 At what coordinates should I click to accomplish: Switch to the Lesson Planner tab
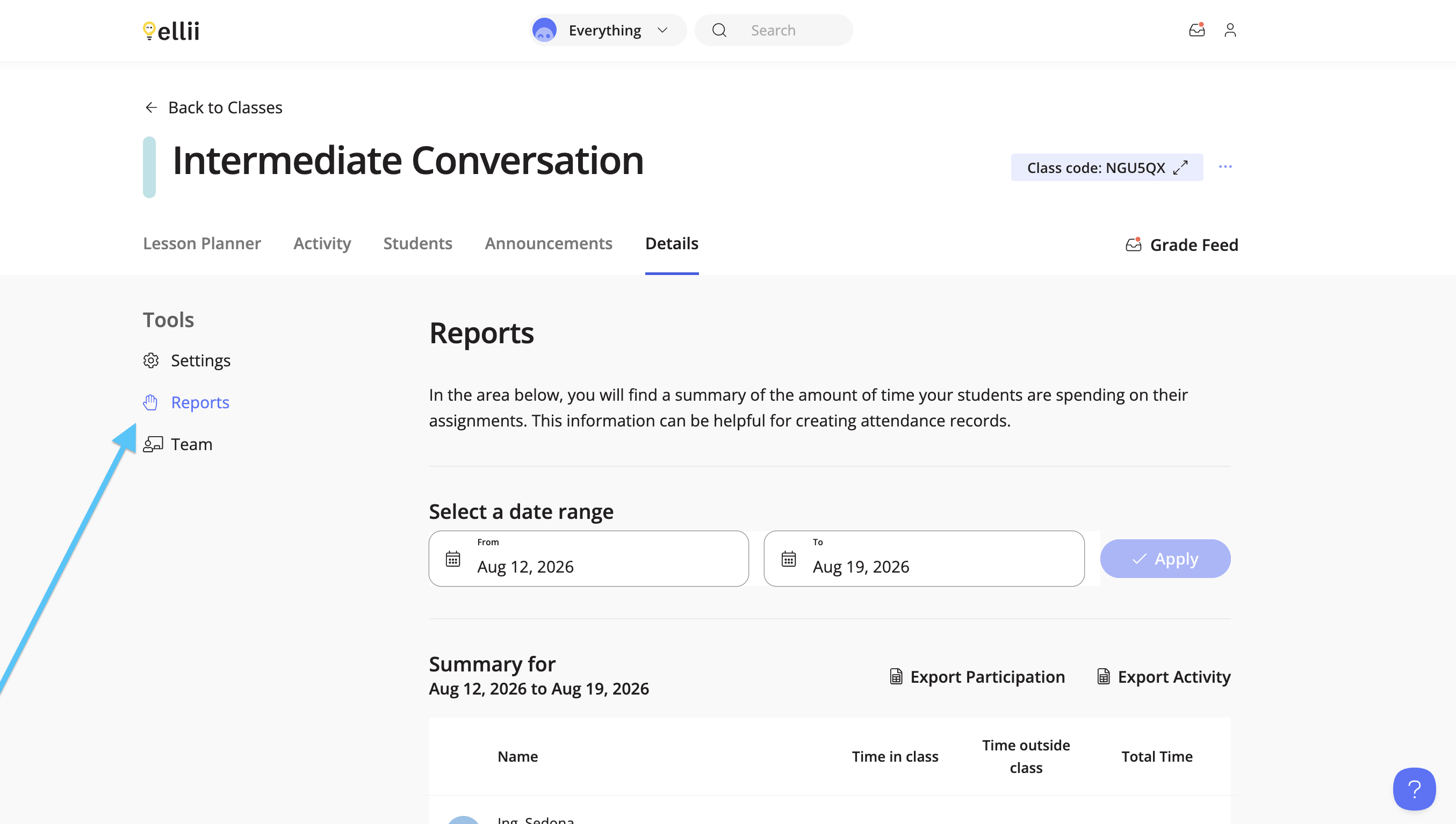click(x=201, y=243)
